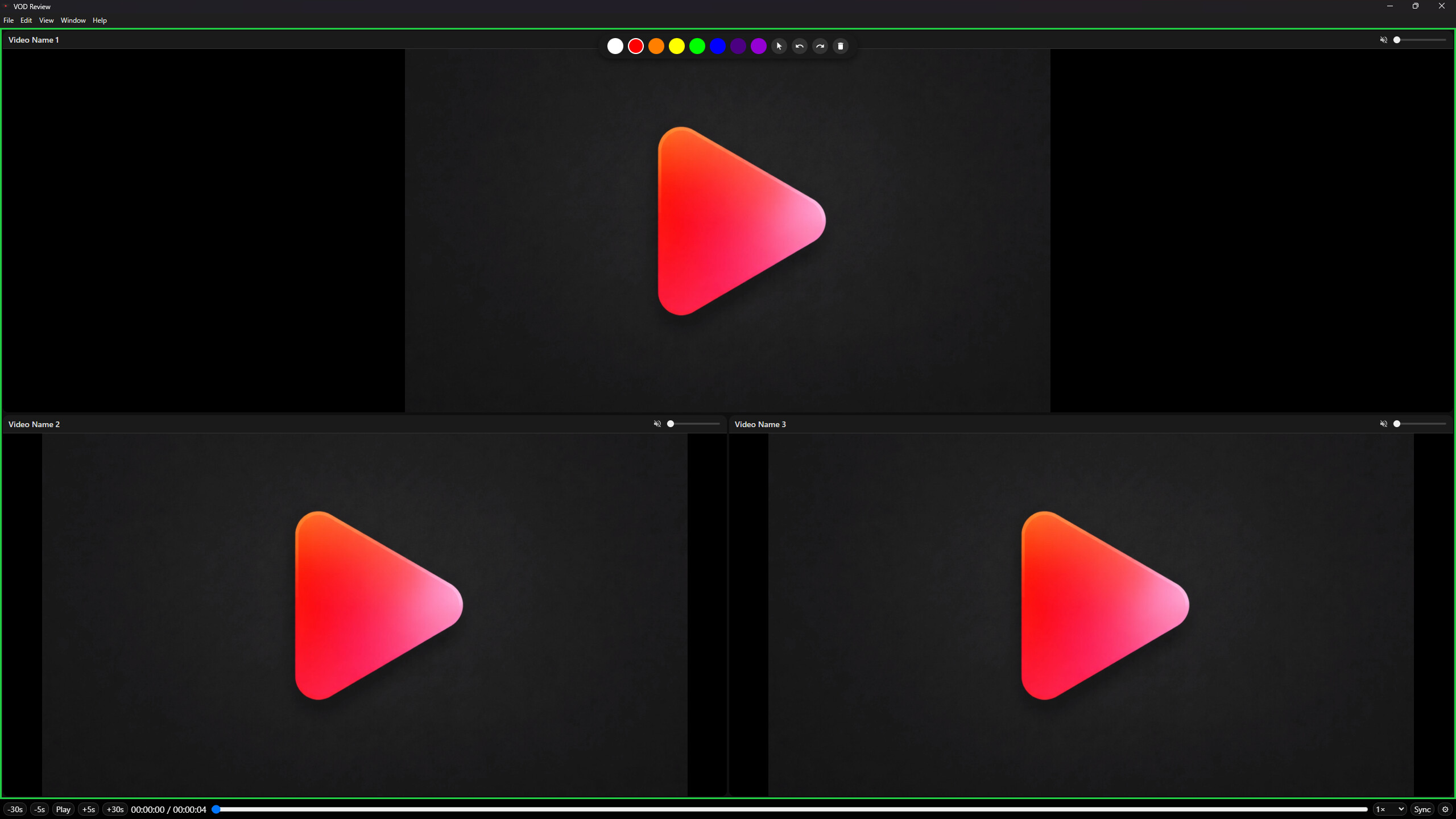This screenshot has height=819, width=1456.
Task: Open the Window menu
Action: (73, 20)
